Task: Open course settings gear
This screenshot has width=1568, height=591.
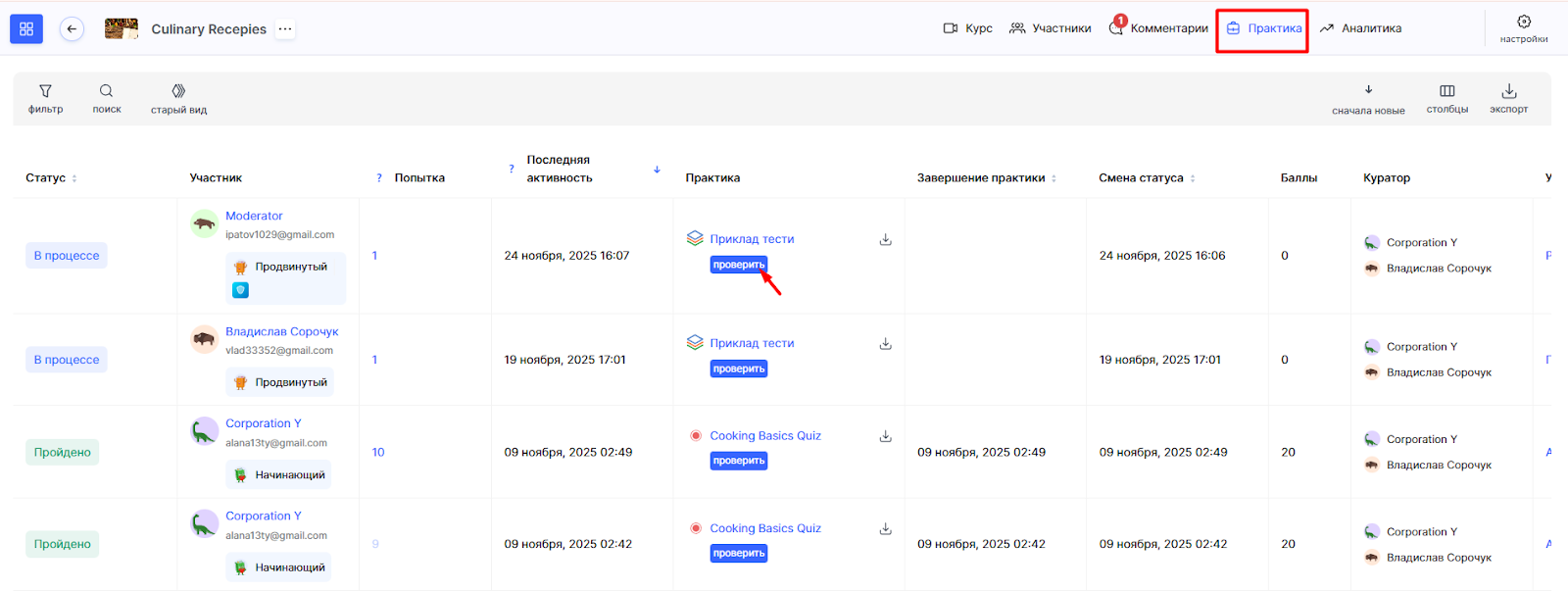Action: [1523, 27]
